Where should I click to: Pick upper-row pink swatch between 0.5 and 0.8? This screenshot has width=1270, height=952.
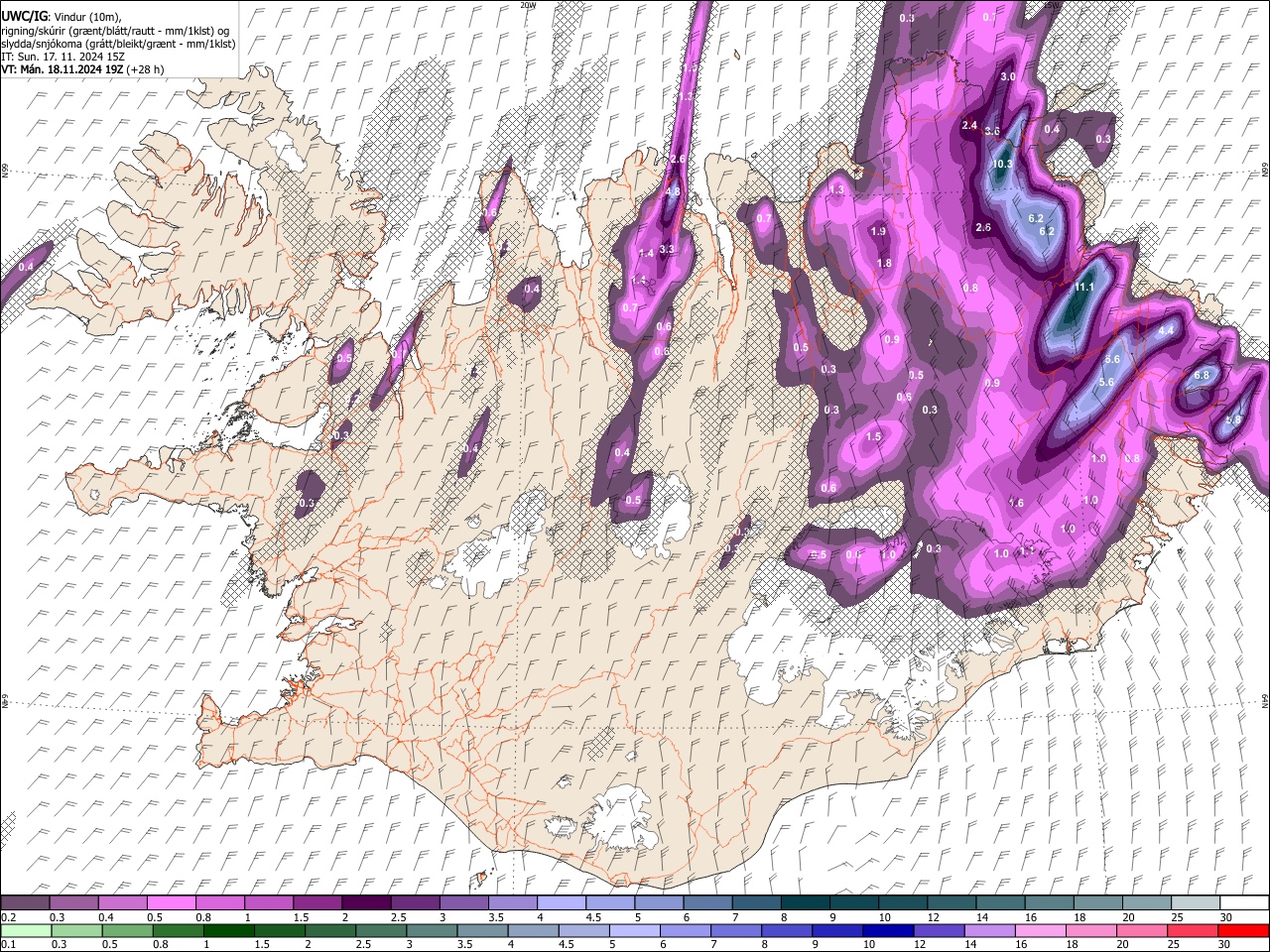(172, 902)
